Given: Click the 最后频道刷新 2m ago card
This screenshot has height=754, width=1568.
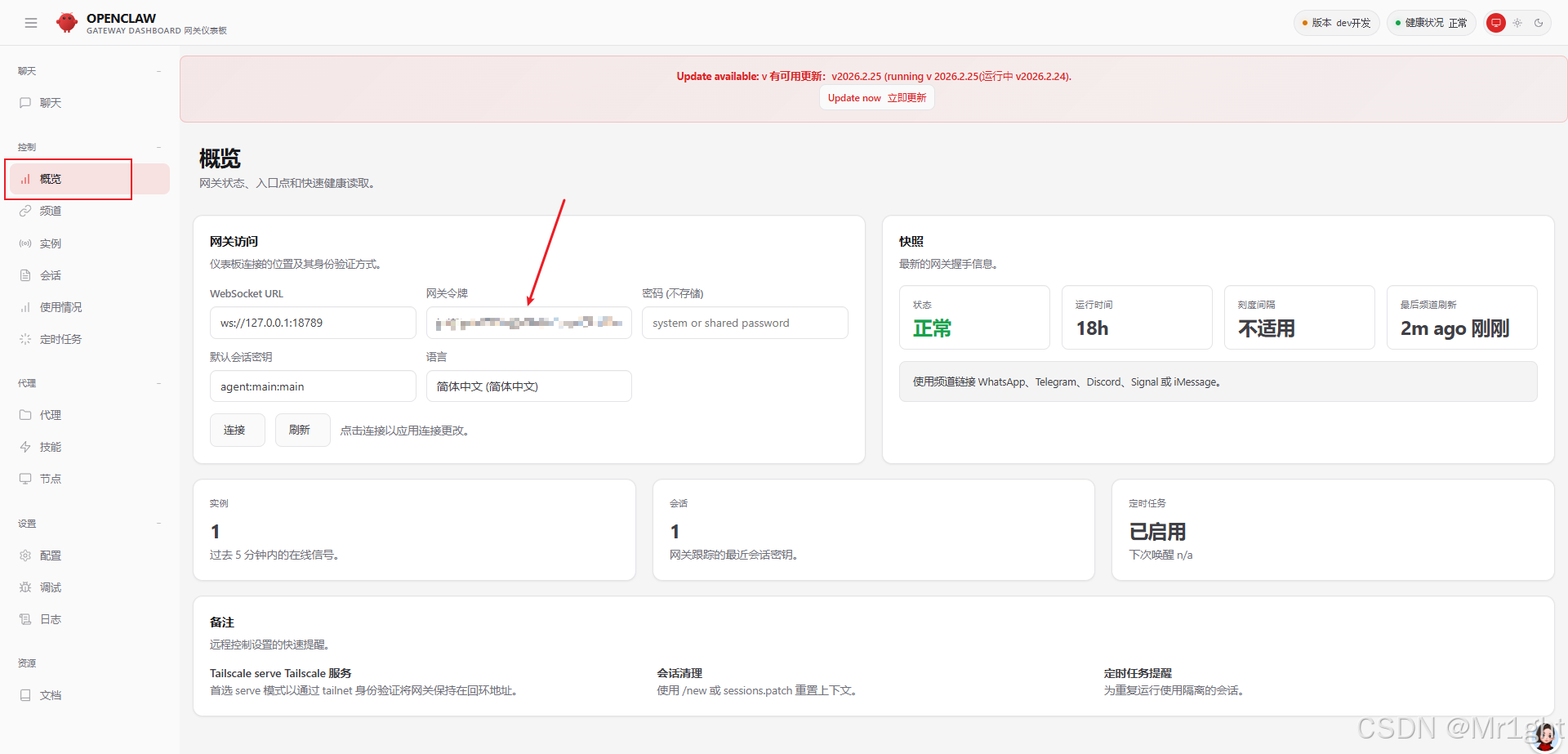Looking at the screenshot, I should pos(1462,318).
